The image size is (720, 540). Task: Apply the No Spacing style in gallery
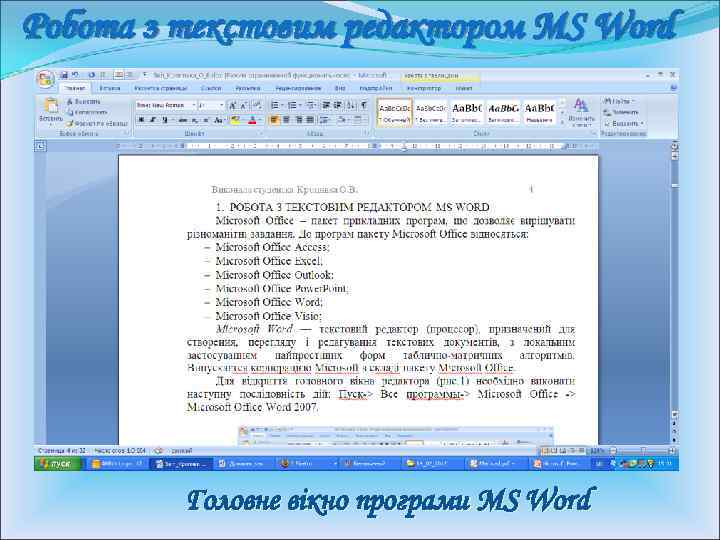coord(431,112)
